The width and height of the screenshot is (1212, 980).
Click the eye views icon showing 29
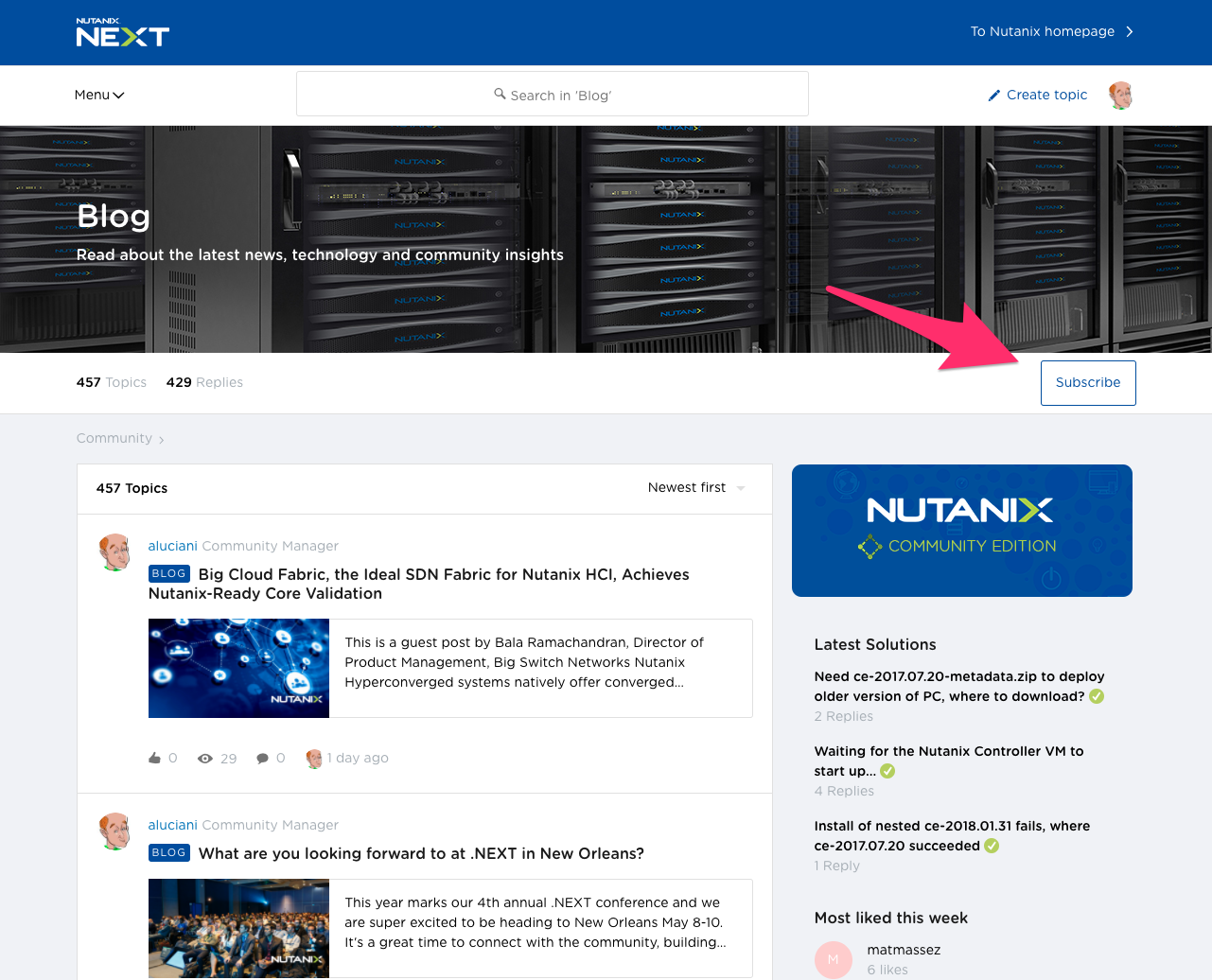pyautogui.click(x=204, y=759)
